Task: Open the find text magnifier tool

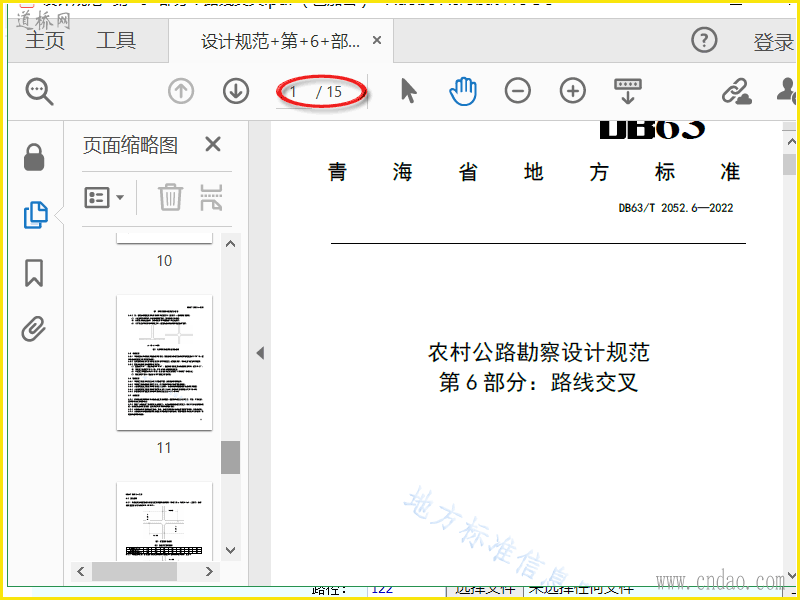Action: click(39, 92)
